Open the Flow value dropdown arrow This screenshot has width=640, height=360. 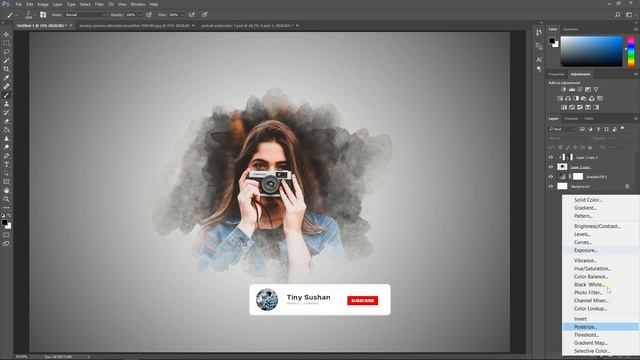click(182, 15)
